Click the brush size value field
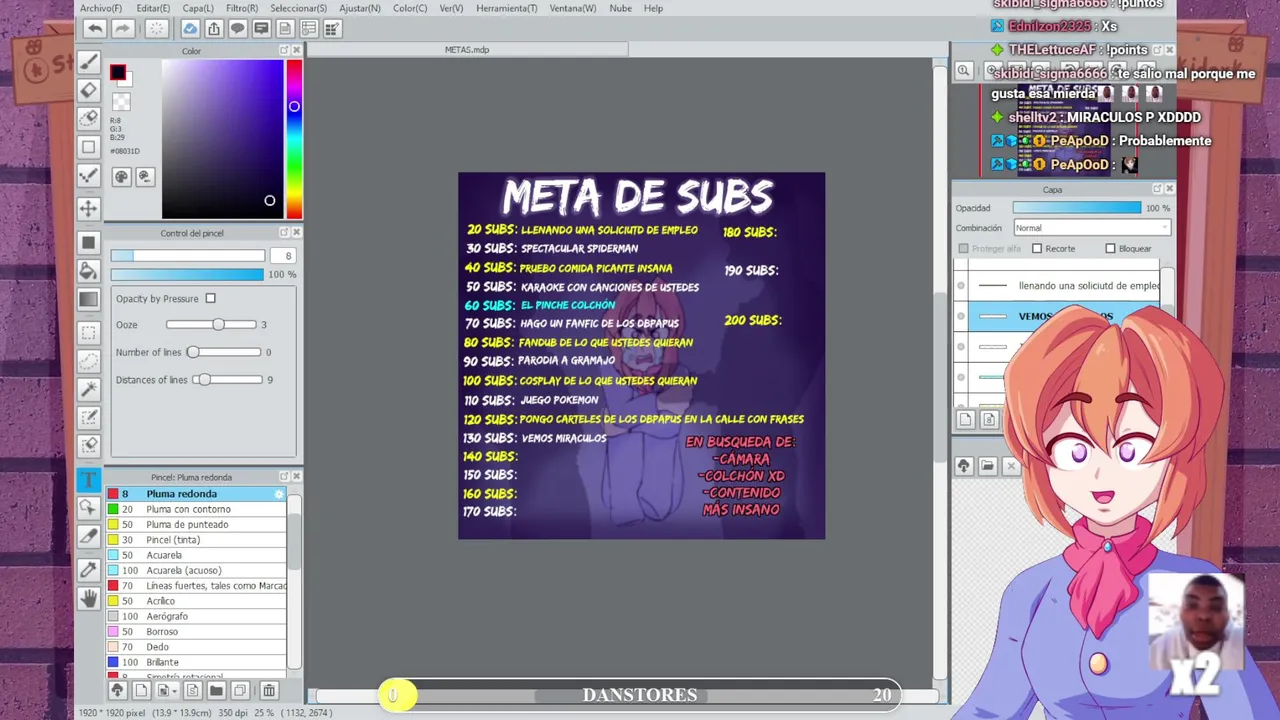 [283, 256]
